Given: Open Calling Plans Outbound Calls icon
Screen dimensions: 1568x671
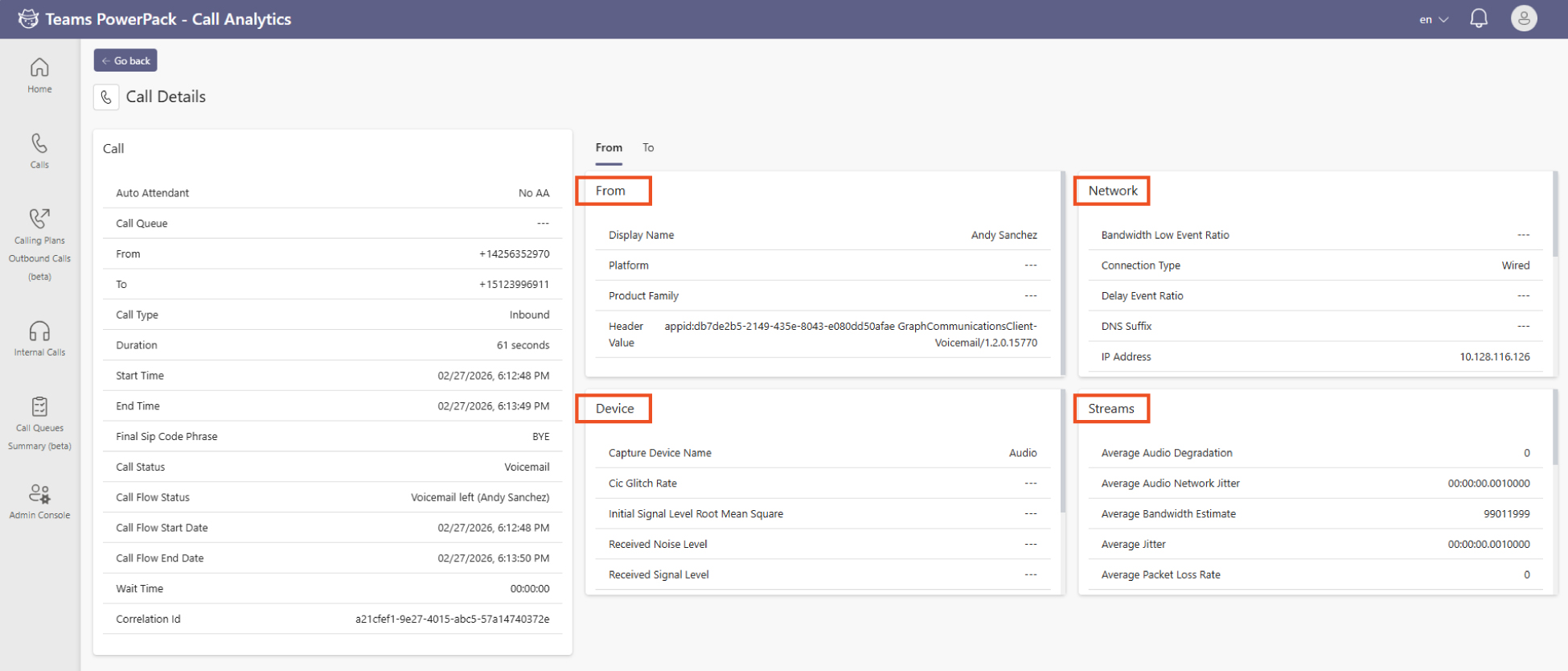Looking at the screenshot, I should 39,218.
